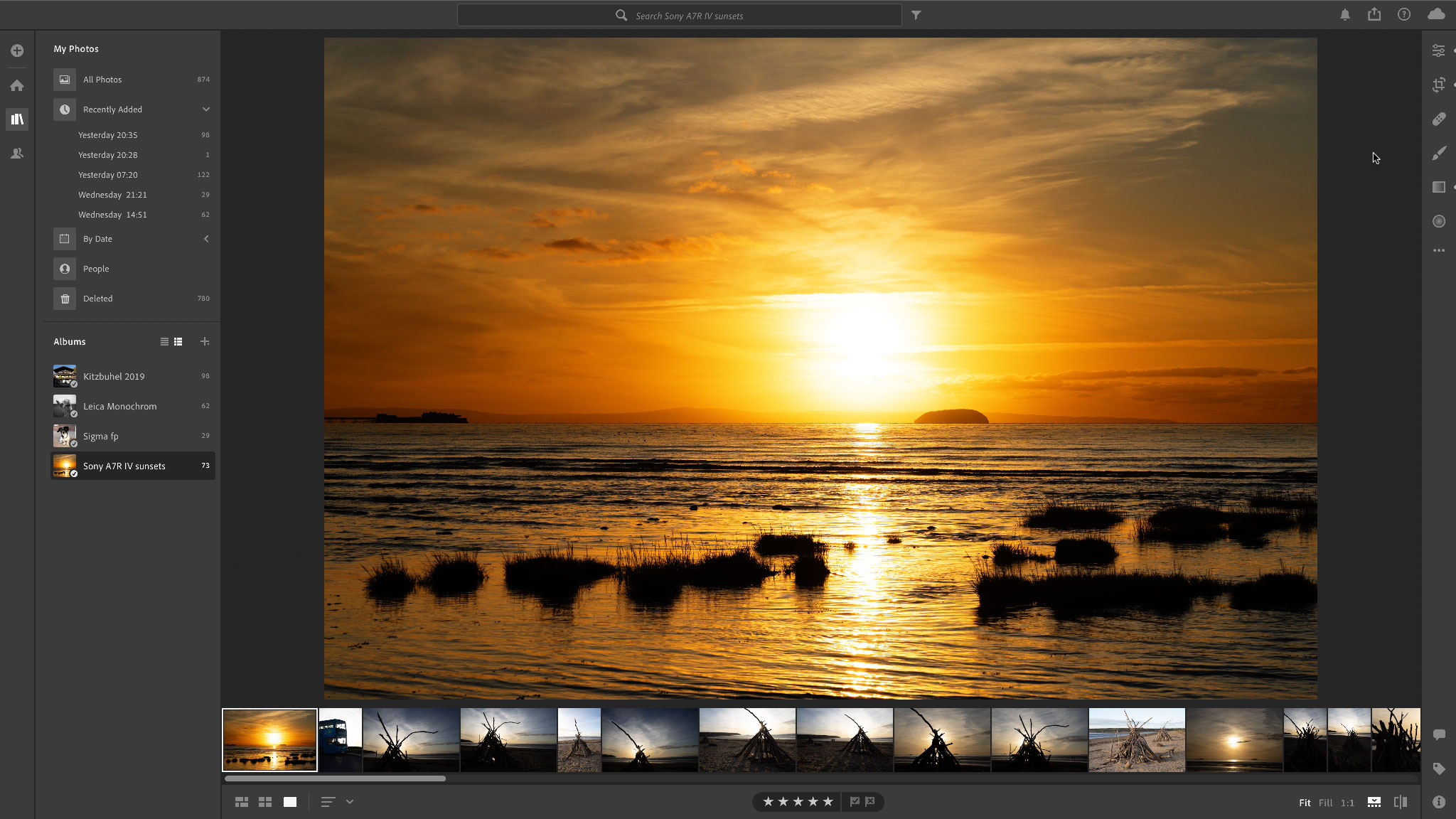Click the filmstrip horizontal scrollbar

335,778
